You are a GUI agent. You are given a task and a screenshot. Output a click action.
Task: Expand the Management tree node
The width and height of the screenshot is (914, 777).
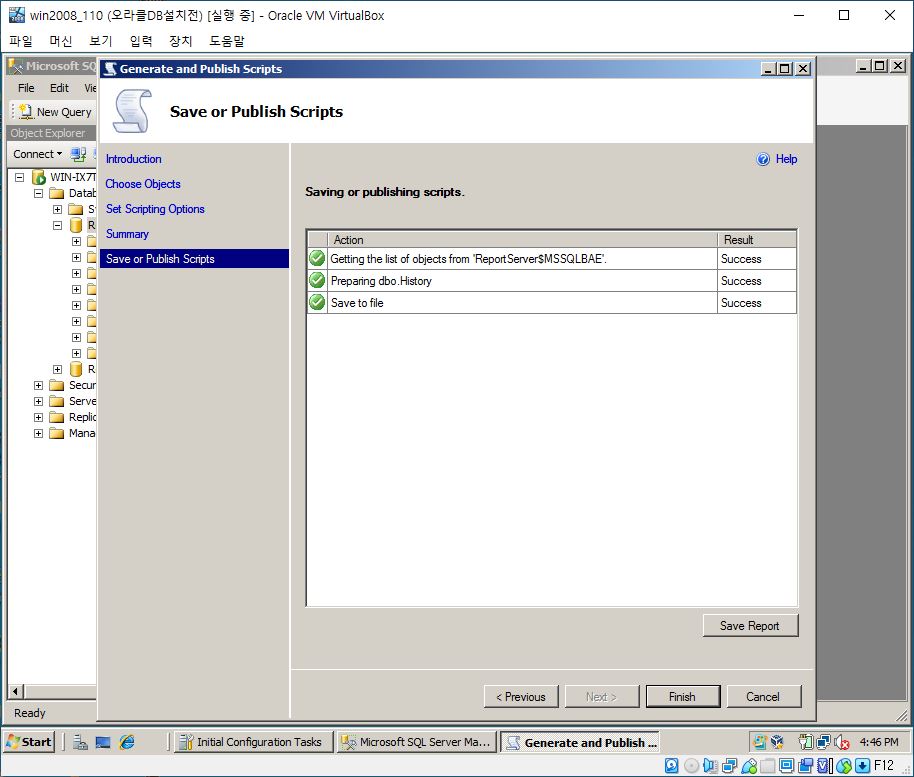[x=38, y=433]
